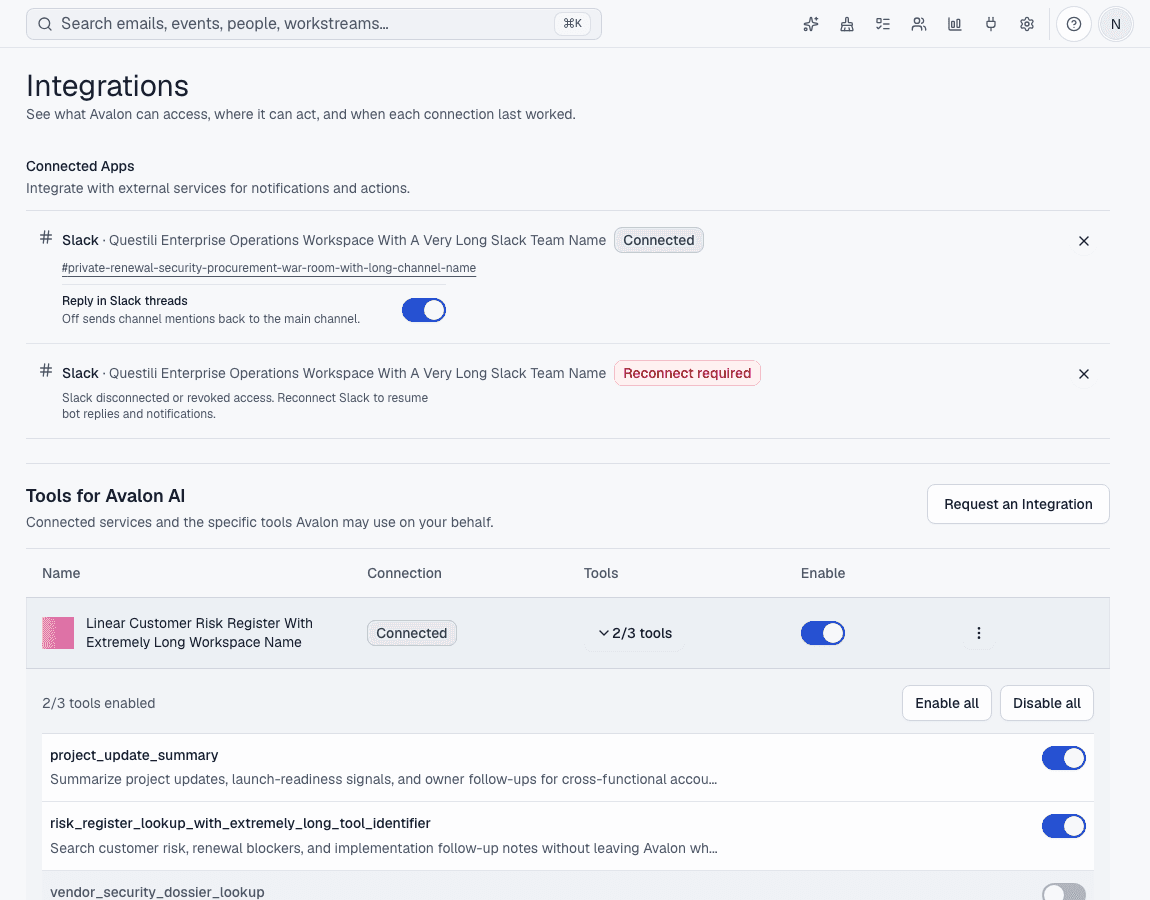This screenshot has width=1150, height=900.
Task: Click the broom cleanup icon in top bar
Action: [846, 24]
